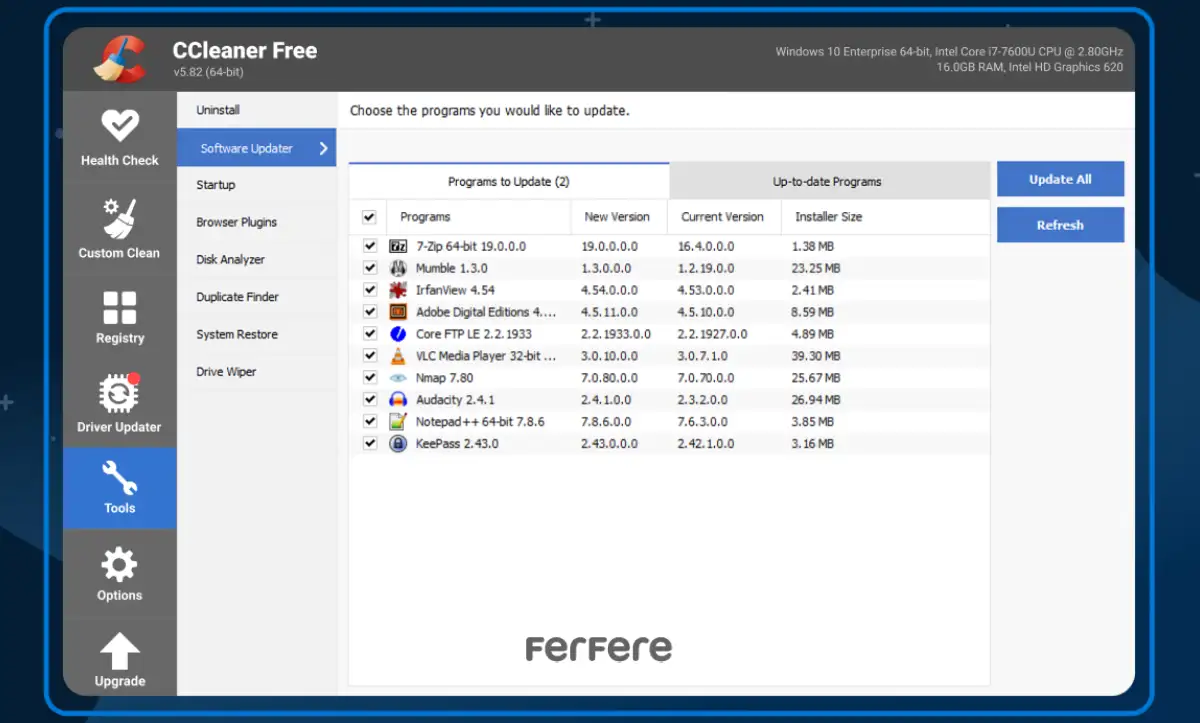This screenshot has width=1200, height=723.
Task: Select the KeePass 2.43.0 row text
Action: (457, 443)
